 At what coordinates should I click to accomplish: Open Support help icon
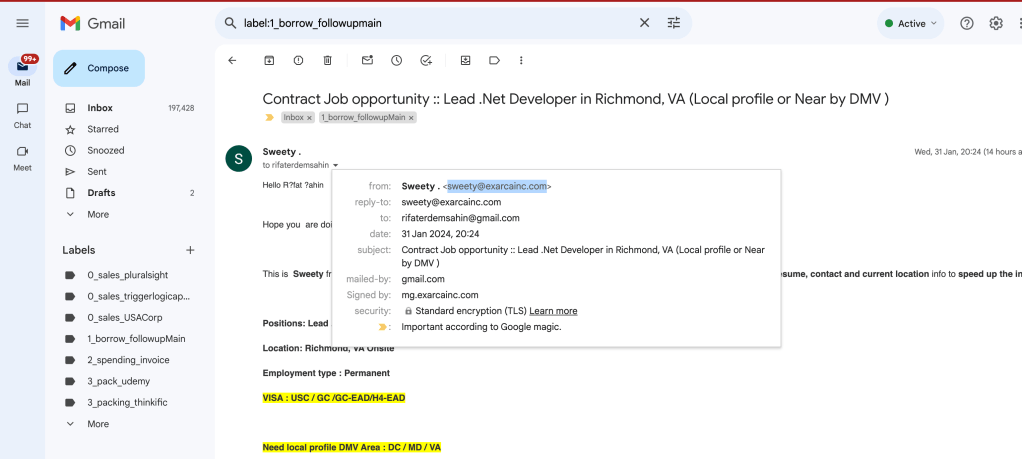967,23
